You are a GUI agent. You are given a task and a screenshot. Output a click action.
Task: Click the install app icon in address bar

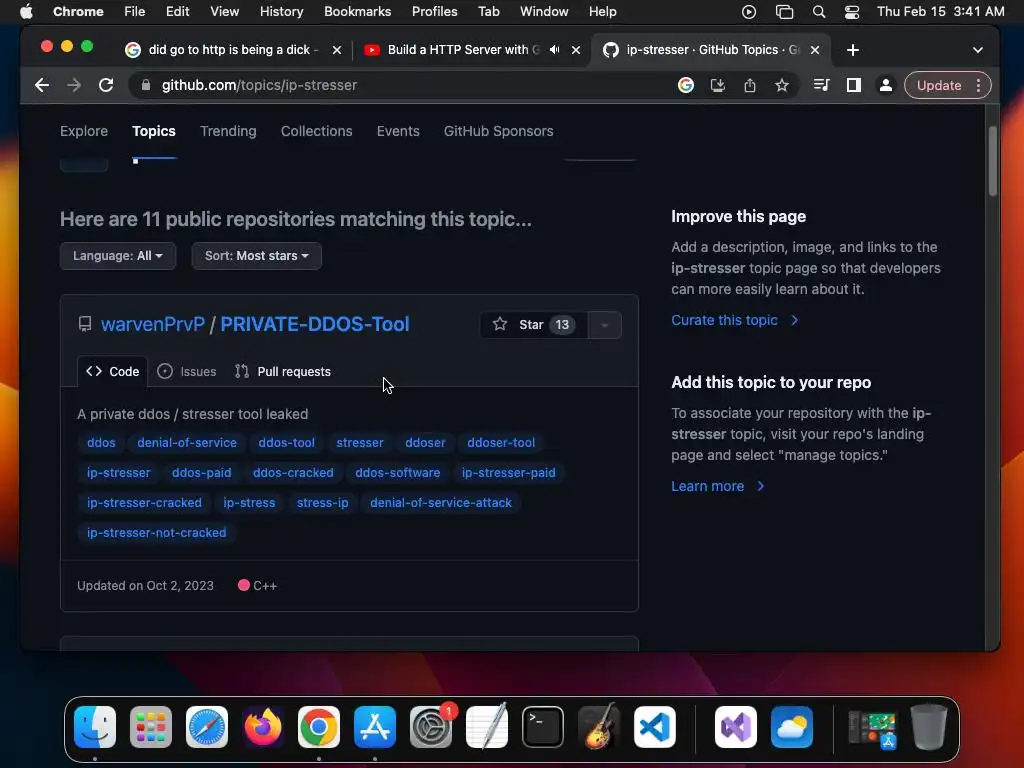718,86
